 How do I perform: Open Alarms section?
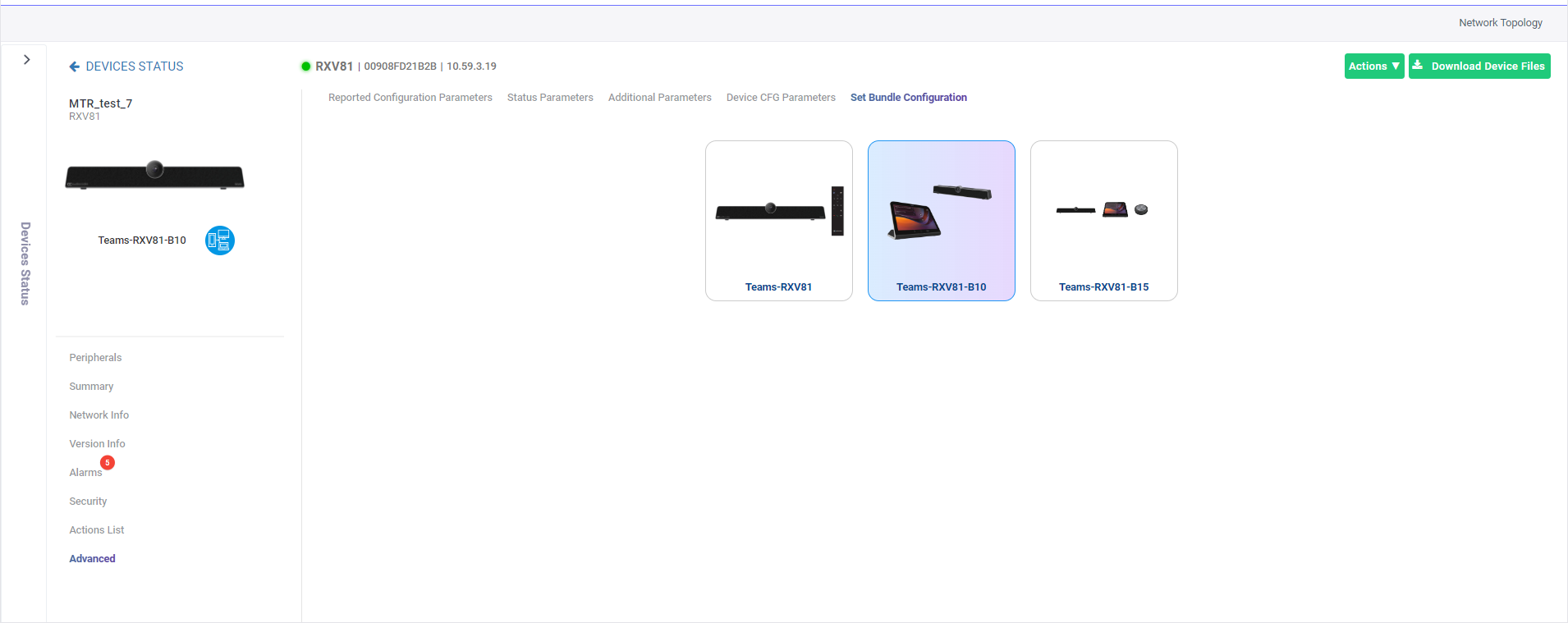click(x=85, y=473)
